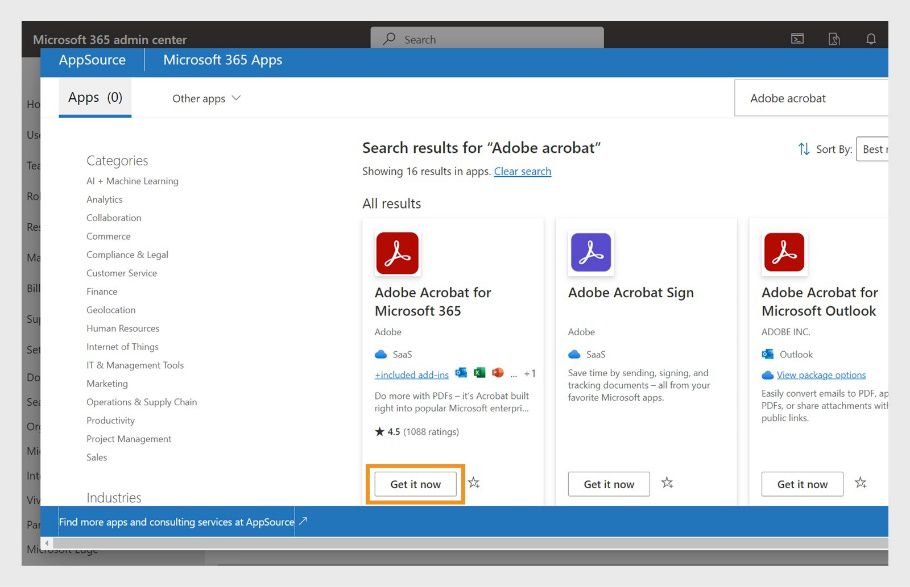This screenshot has width=910, height=587.
Task: Toggle the favorite star on Adobe Acrobat for Microsoft 365
Action: pos(473,482)
